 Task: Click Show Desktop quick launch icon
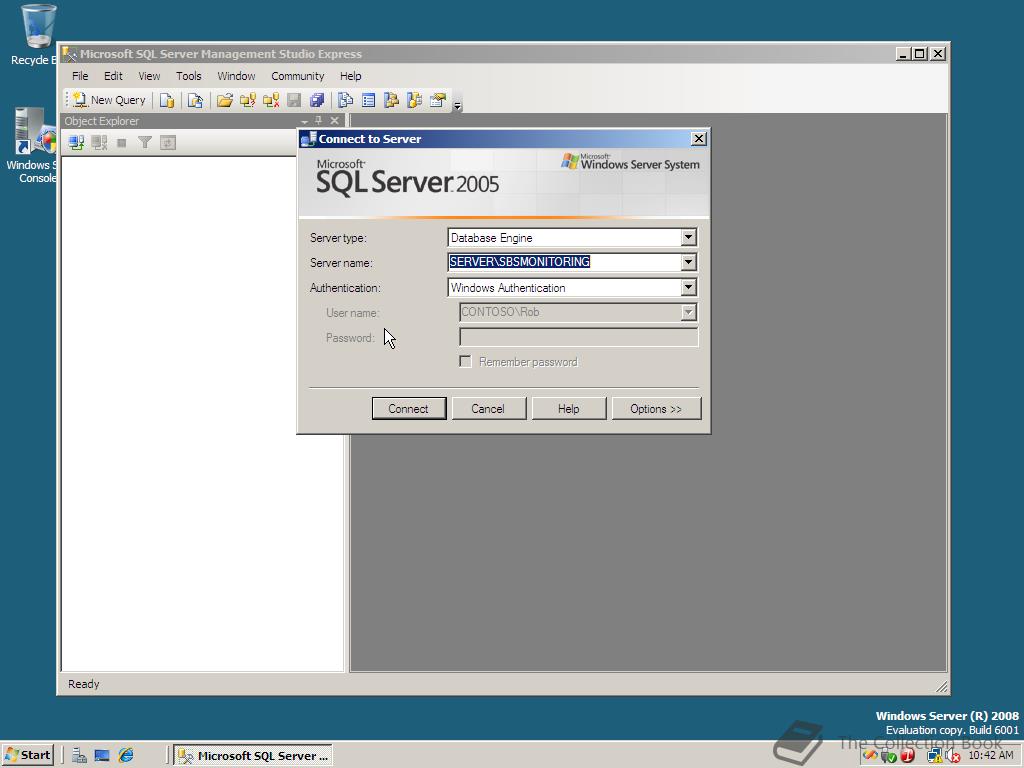pyautogui.click(x=102, y=756)
